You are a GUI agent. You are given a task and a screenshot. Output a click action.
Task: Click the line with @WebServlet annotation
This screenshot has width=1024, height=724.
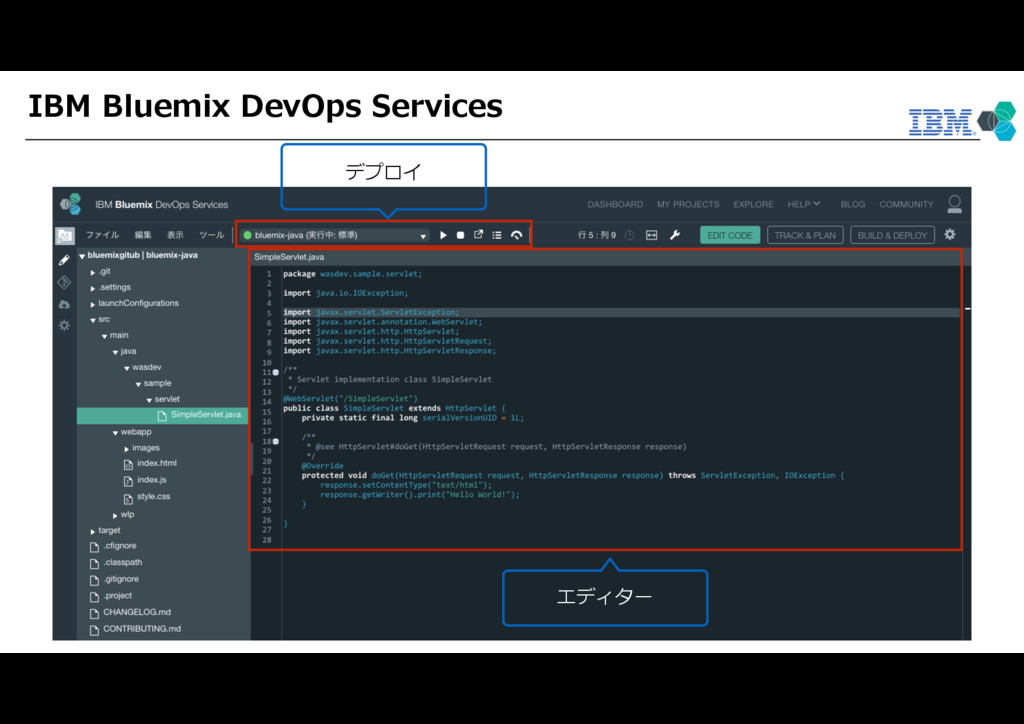(350, 398)
